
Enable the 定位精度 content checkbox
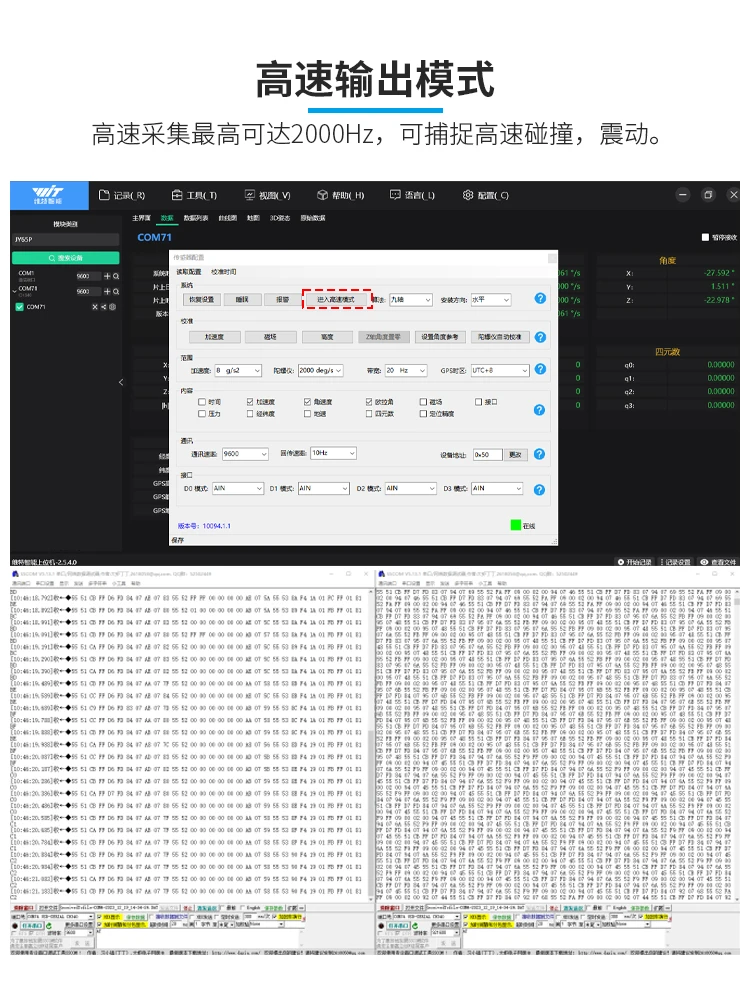(x=423, y=414)
